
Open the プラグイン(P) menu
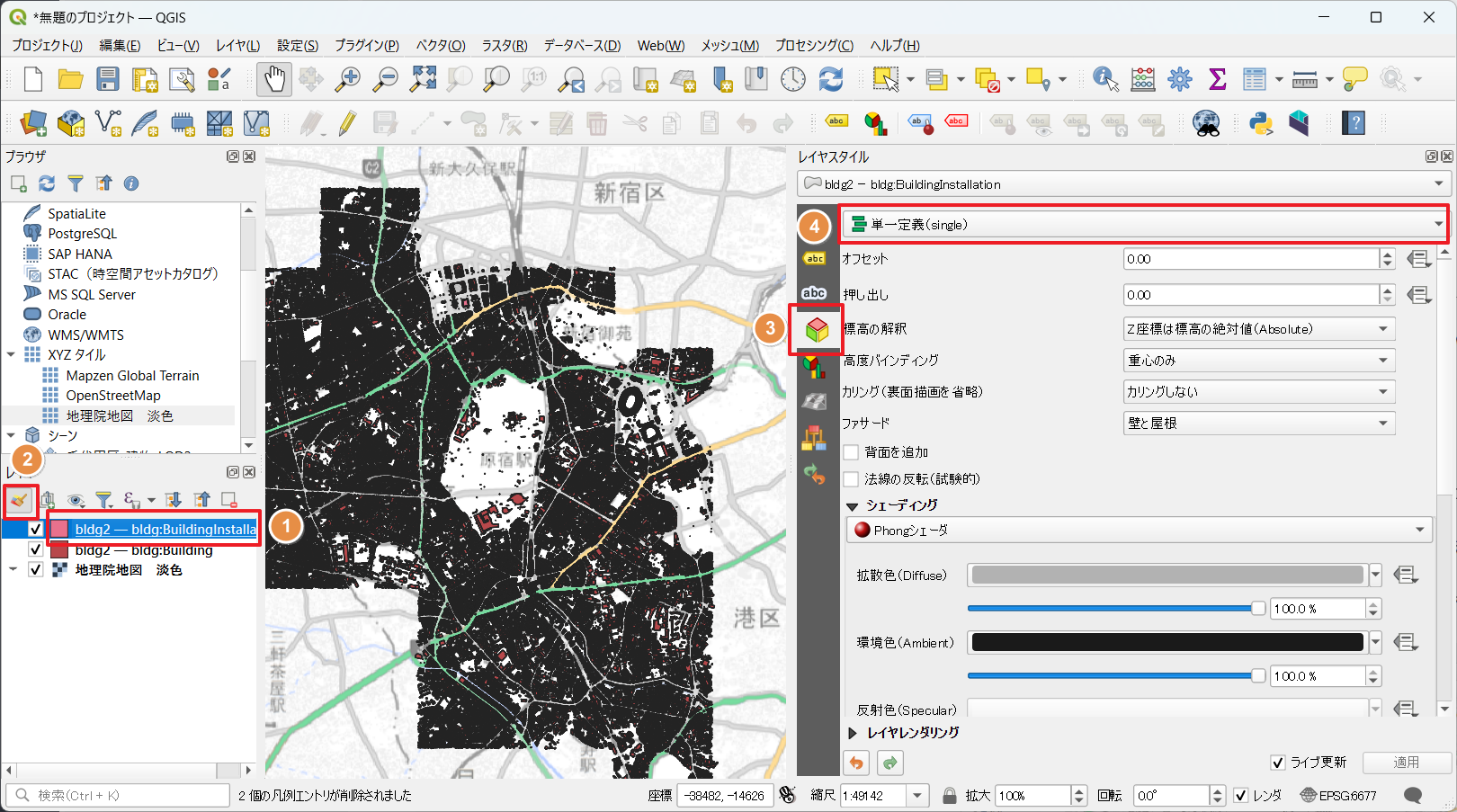pyautogui.click(x=366, y=46)
